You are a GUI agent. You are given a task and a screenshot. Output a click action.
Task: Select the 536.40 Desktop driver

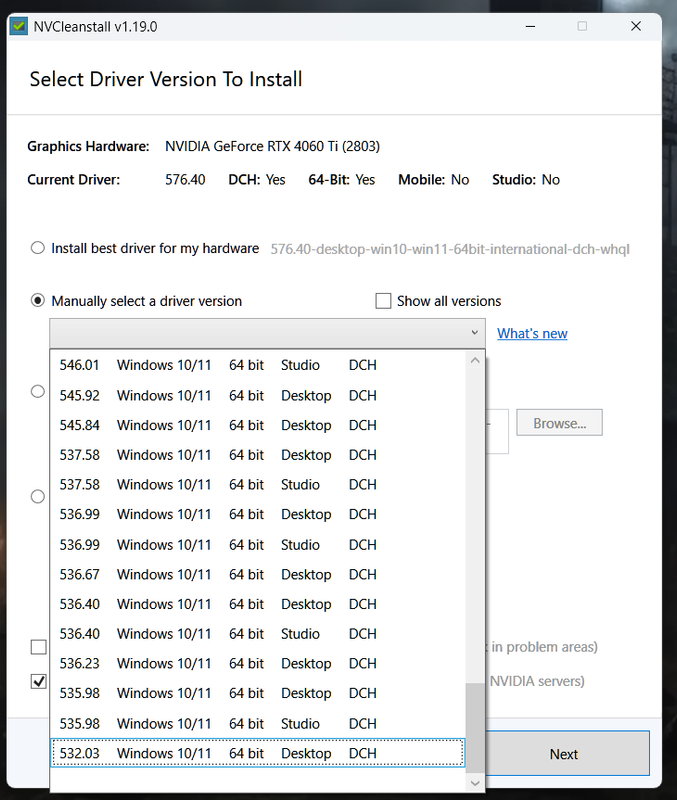click(x=258, y=604)
